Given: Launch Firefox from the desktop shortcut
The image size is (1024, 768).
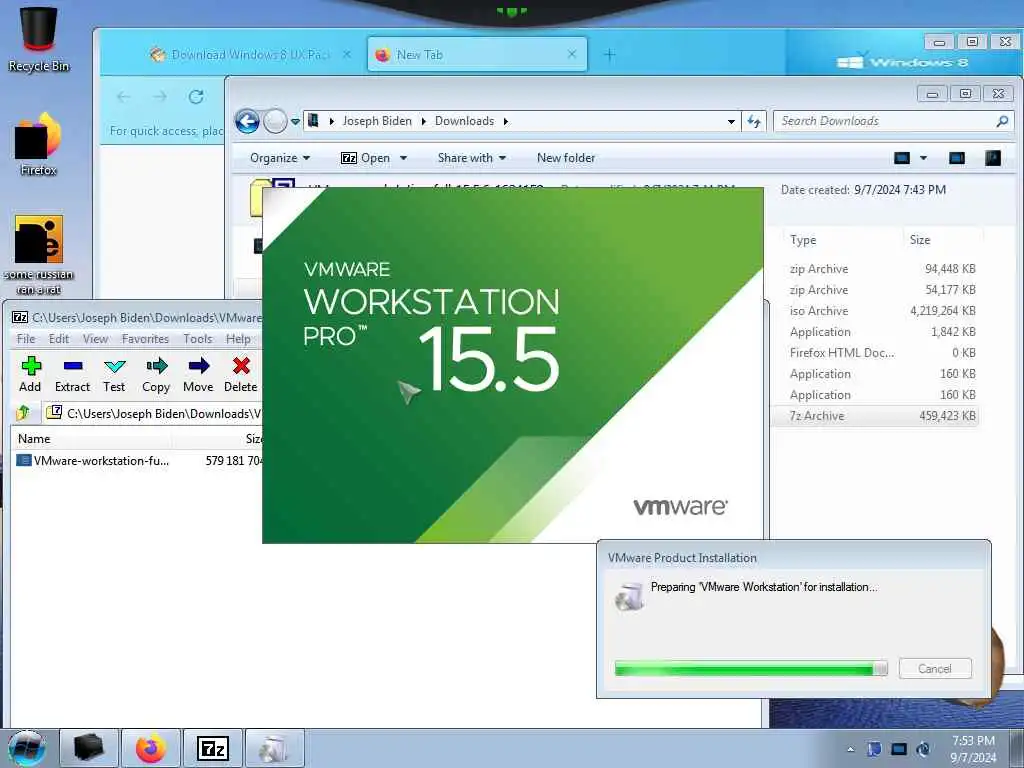Looking at the screenshot, I should coord(39,145).
